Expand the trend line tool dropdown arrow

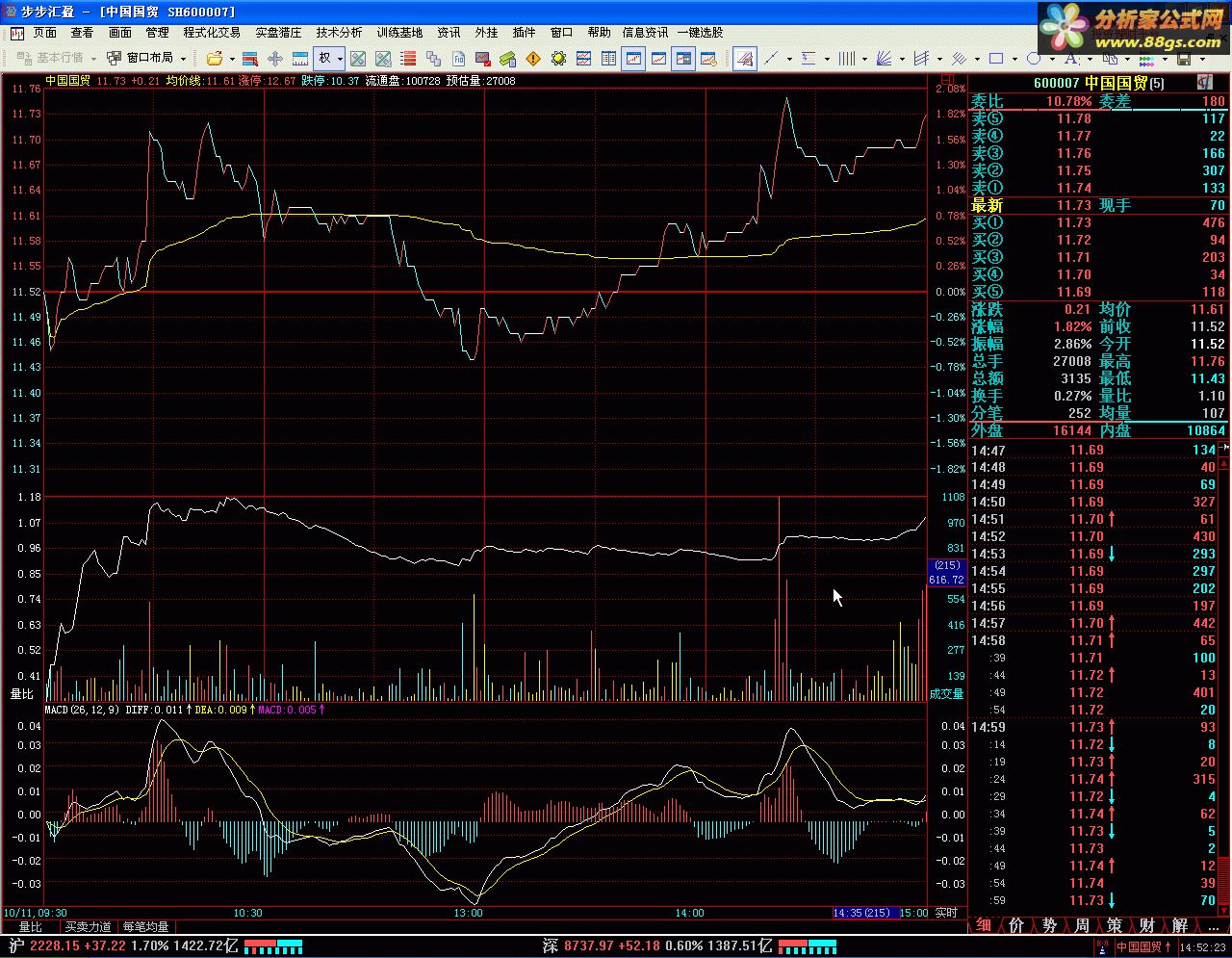[789, 59]
